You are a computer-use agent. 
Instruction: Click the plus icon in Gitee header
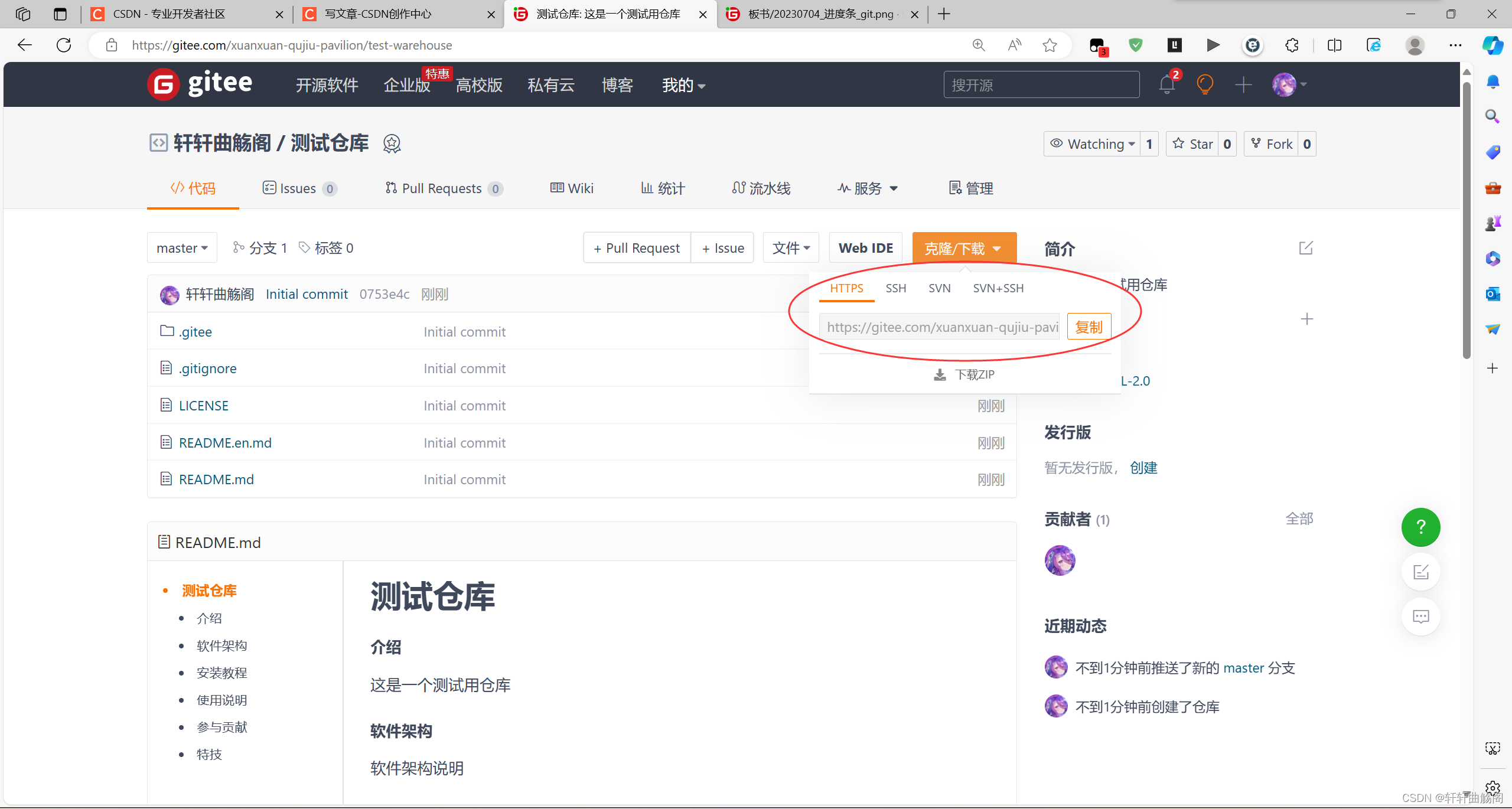[x=1243, y=85]
